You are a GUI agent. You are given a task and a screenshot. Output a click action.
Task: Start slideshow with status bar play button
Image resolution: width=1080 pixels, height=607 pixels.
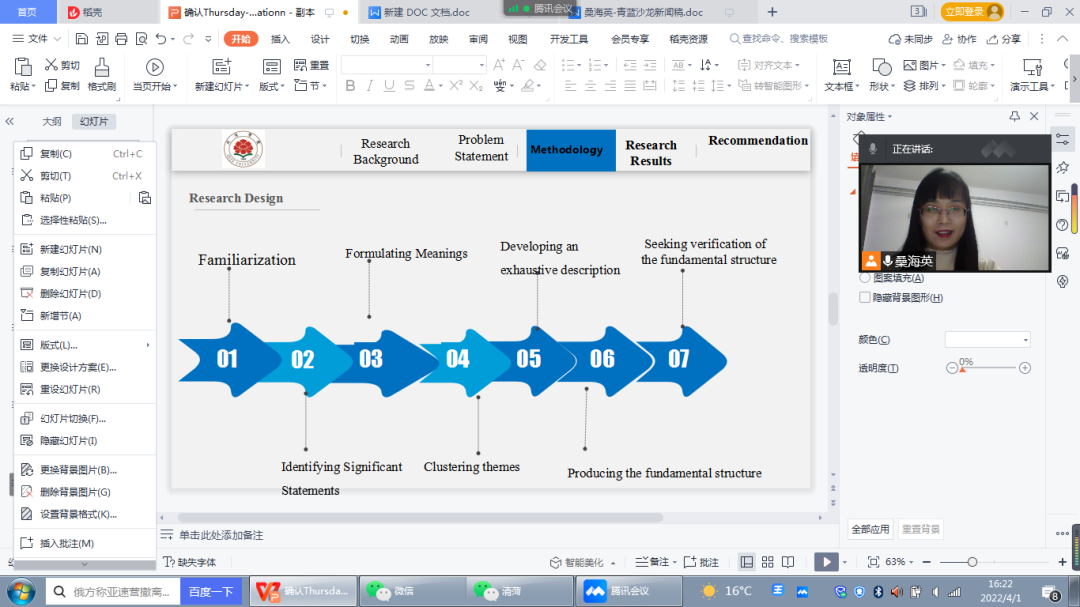(x=825, y=562)
